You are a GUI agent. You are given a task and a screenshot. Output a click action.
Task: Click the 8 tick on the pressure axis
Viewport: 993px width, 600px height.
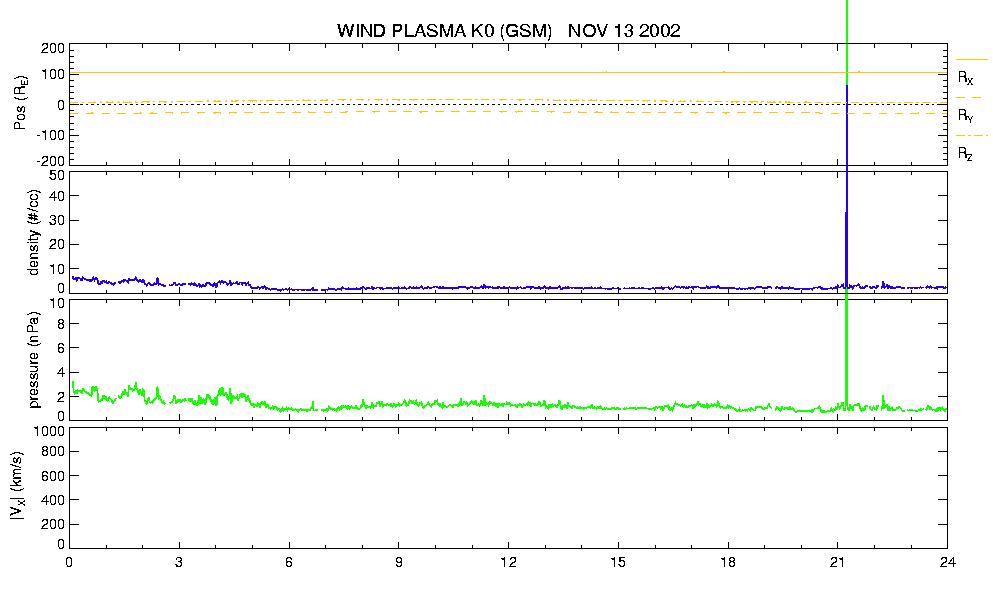pyautogui.click(x=61, y=324)
